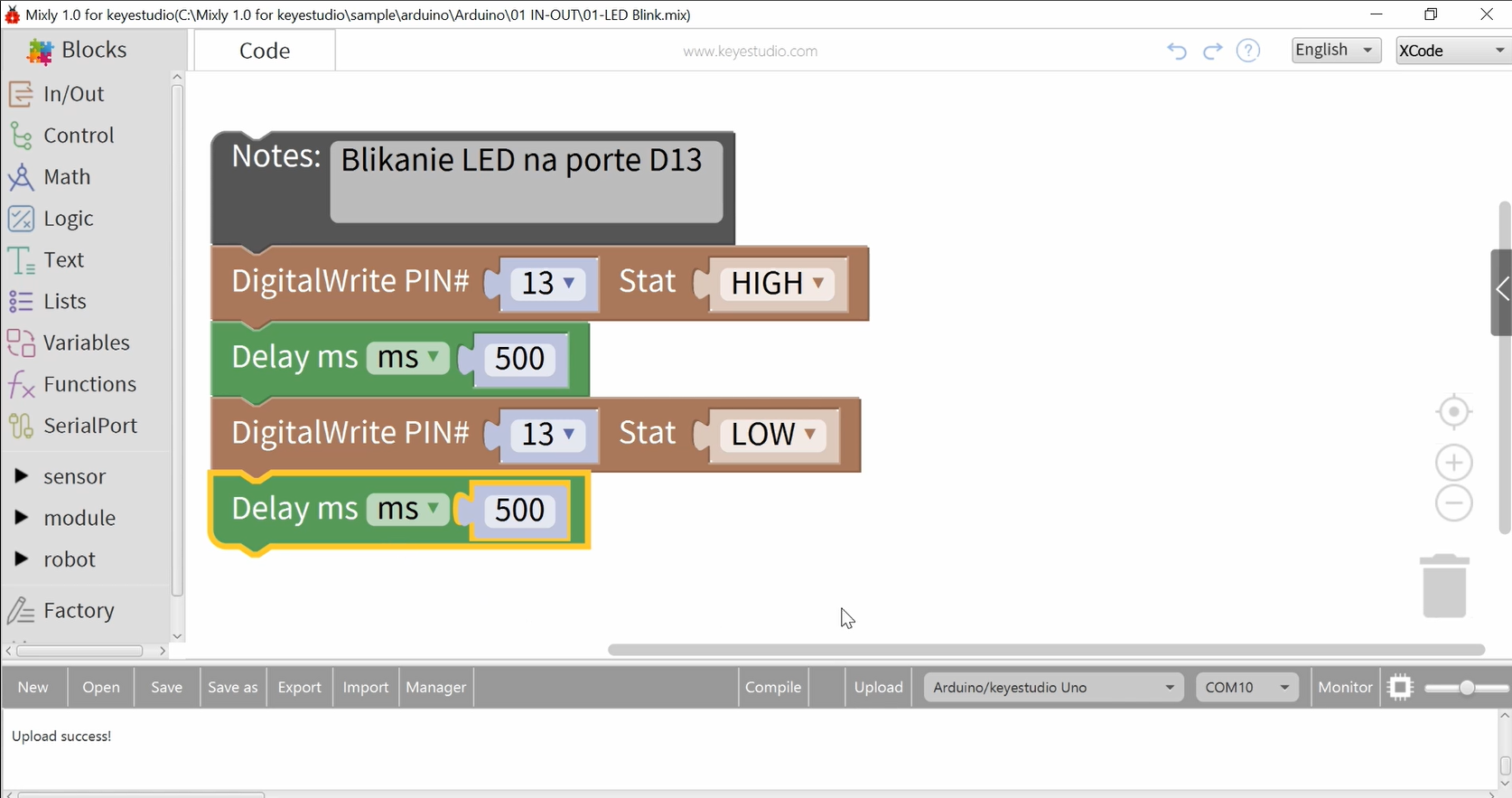Center workspace using the crosshair icon

click(x=1453, y=412)
